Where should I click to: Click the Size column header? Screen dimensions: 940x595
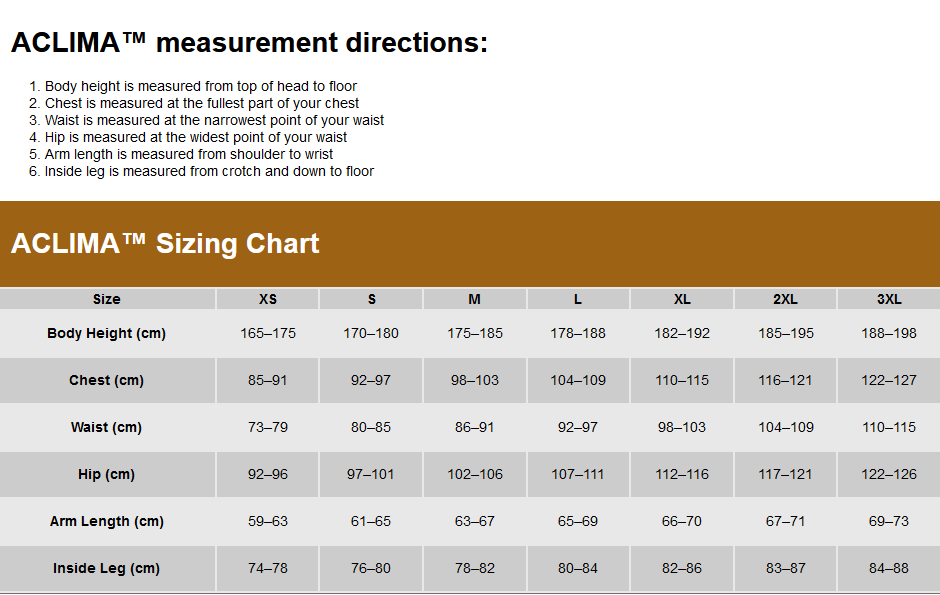tap(107, 299)
